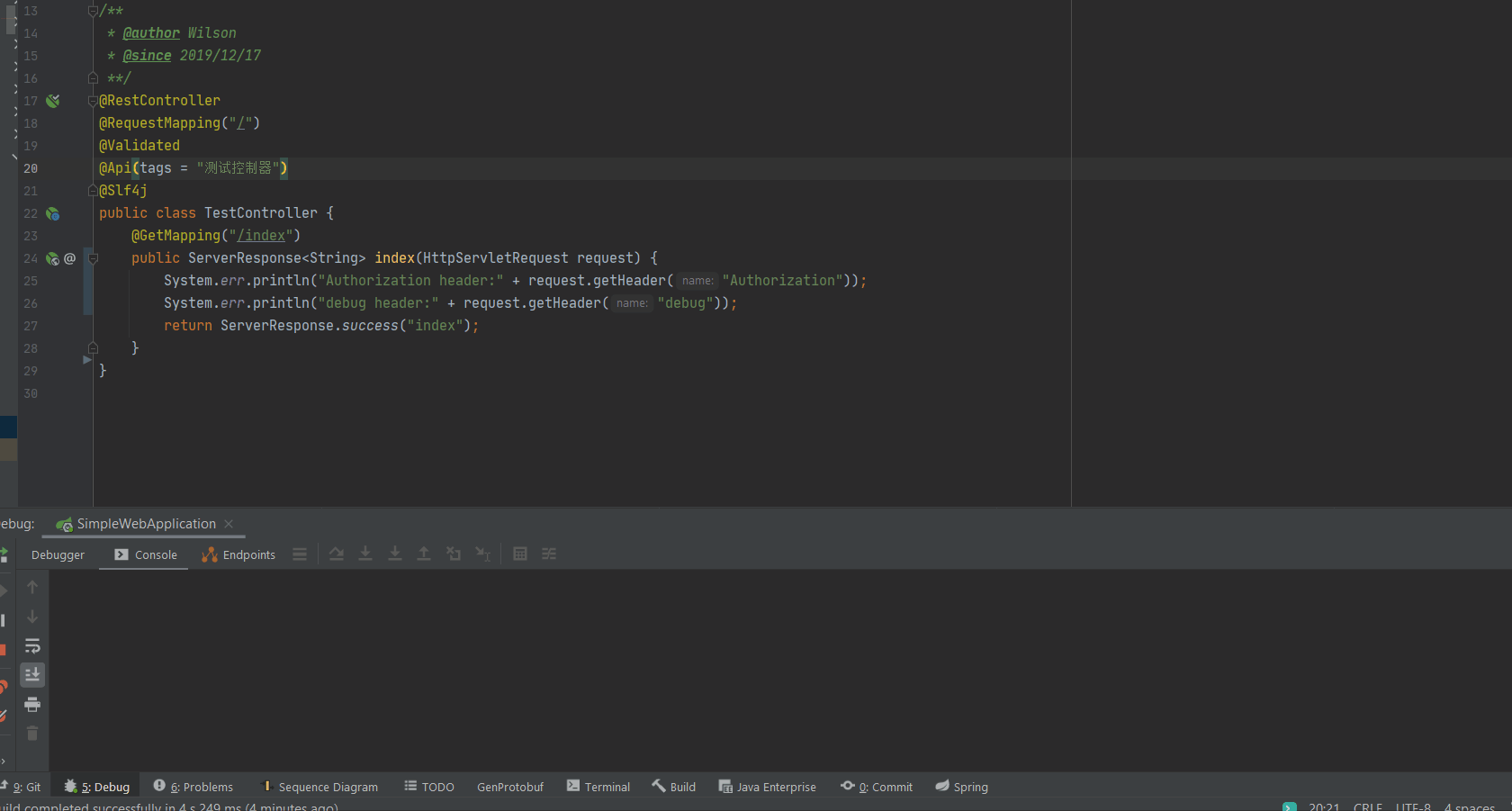This screenshot has height=811, width=1512.
Task: Click the Endpoints tab icon
Action: pyautogui.click(x=210, y=554)
